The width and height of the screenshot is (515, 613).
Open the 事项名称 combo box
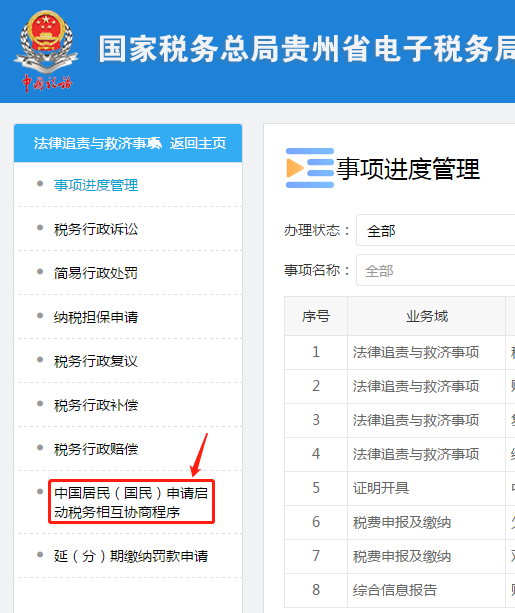pyautogui.click(x=436, y=270)
